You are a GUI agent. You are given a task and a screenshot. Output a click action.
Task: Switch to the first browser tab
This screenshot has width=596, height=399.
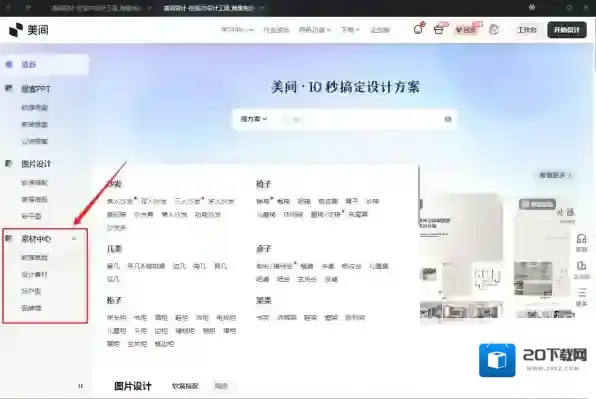coord(101,8)
